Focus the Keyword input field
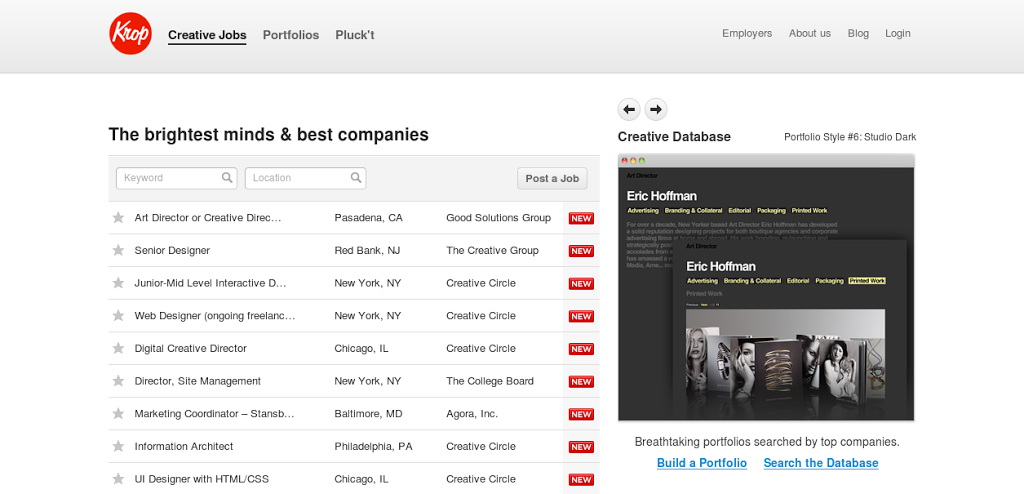The height and width of the screenshot is (494, 1024). pyautogui.click(x=176, y=178)
